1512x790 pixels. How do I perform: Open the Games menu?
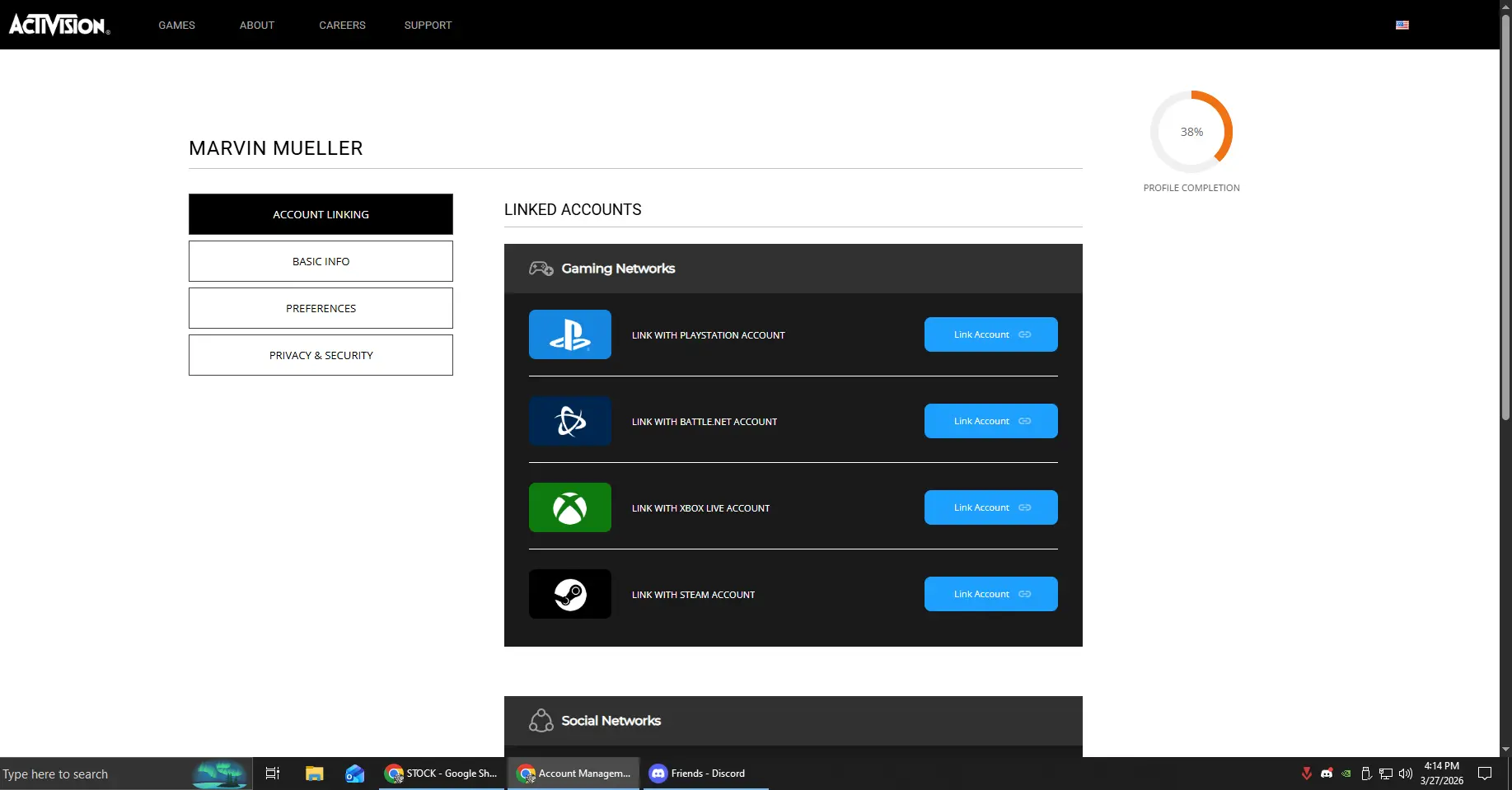click(176, 26)
